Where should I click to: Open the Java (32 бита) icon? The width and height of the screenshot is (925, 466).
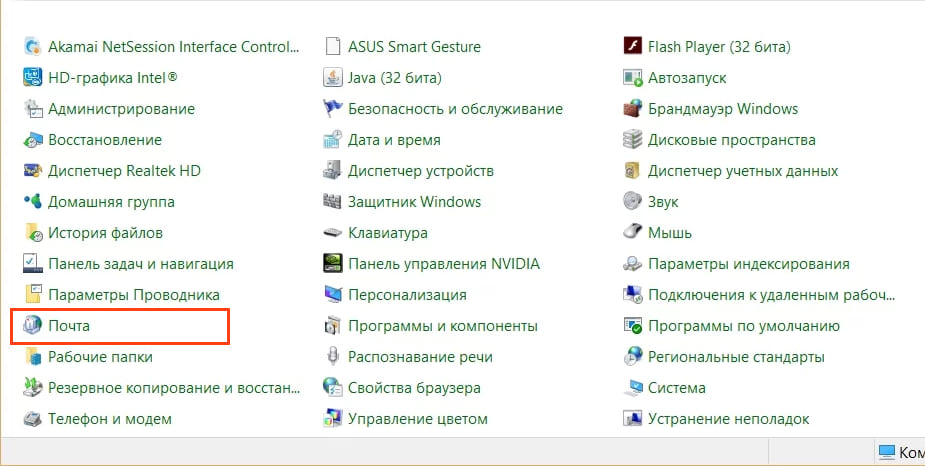(x=333, y=77)
